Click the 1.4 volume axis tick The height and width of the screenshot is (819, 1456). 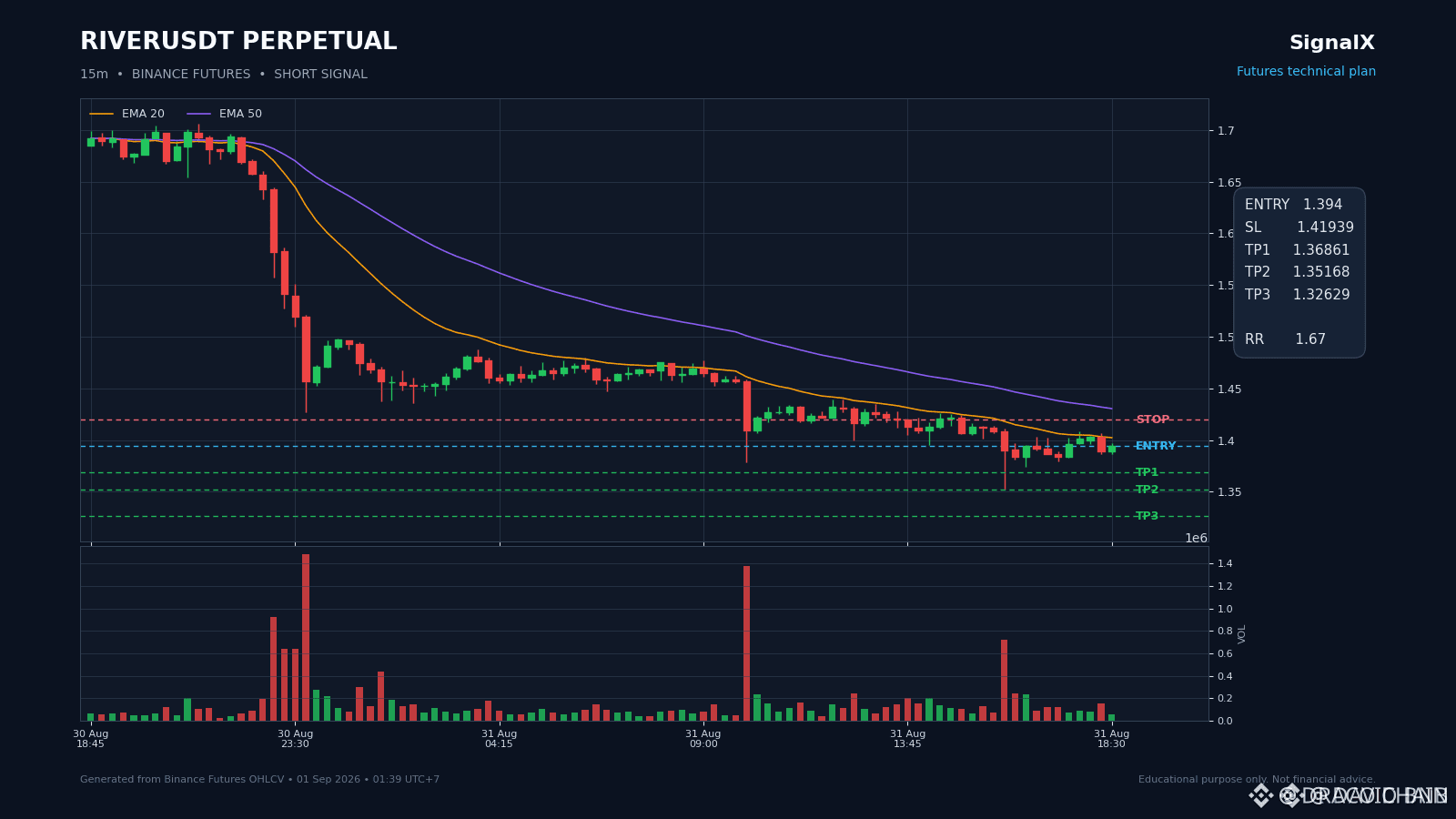(x=1225, y=564)
